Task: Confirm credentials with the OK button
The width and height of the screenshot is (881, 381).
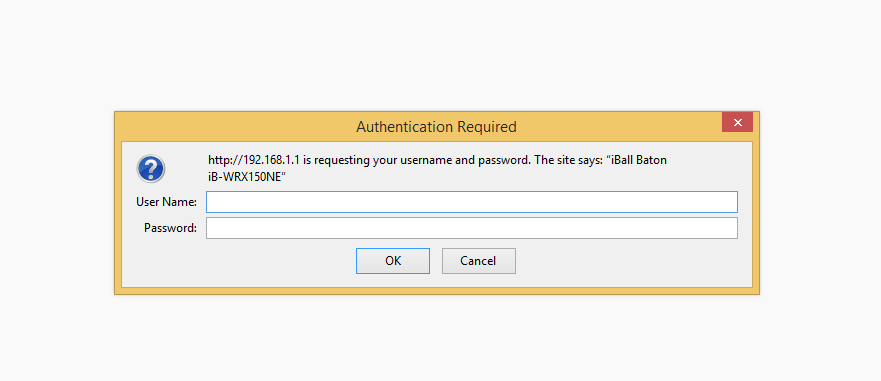Action: click(393, 261)
